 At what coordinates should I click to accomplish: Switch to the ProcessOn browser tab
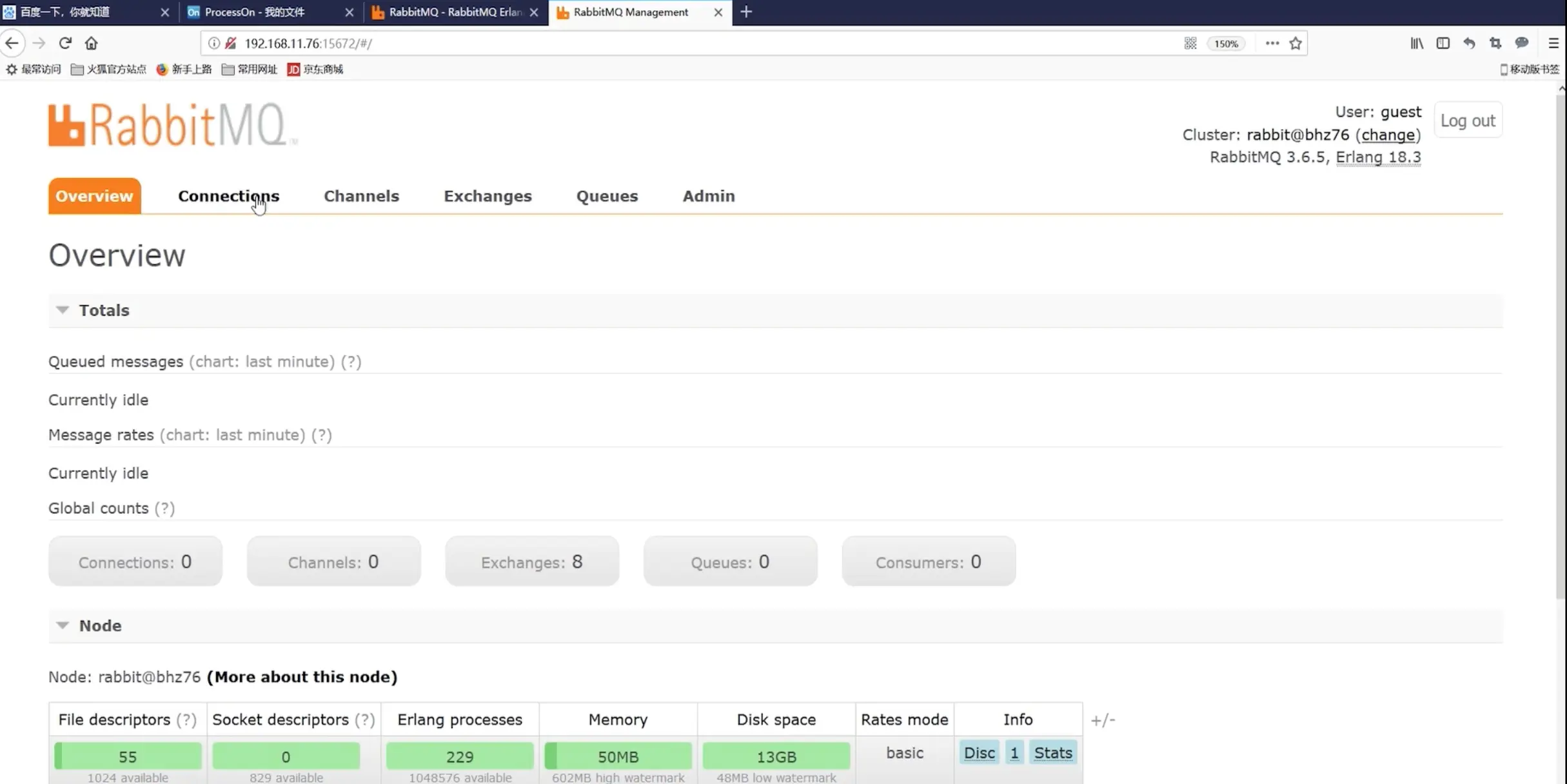coord(271,12)
